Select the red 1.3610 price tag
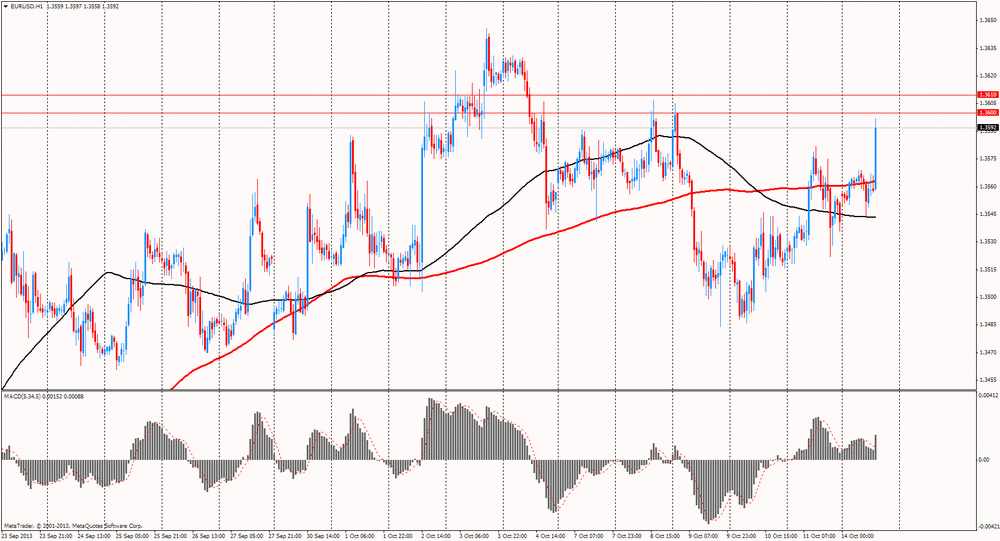This screenshot has width=1000, height=541. [x=987, y=94]
